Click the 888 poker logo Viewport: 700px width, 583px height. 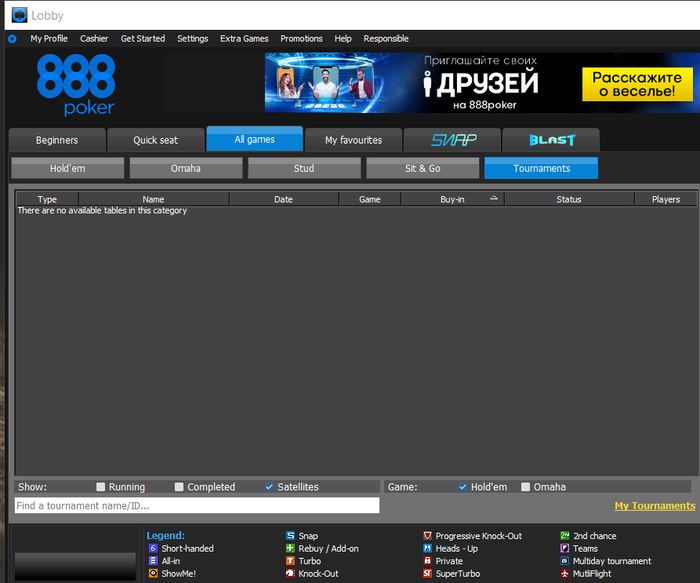click(x=76, y=85)
